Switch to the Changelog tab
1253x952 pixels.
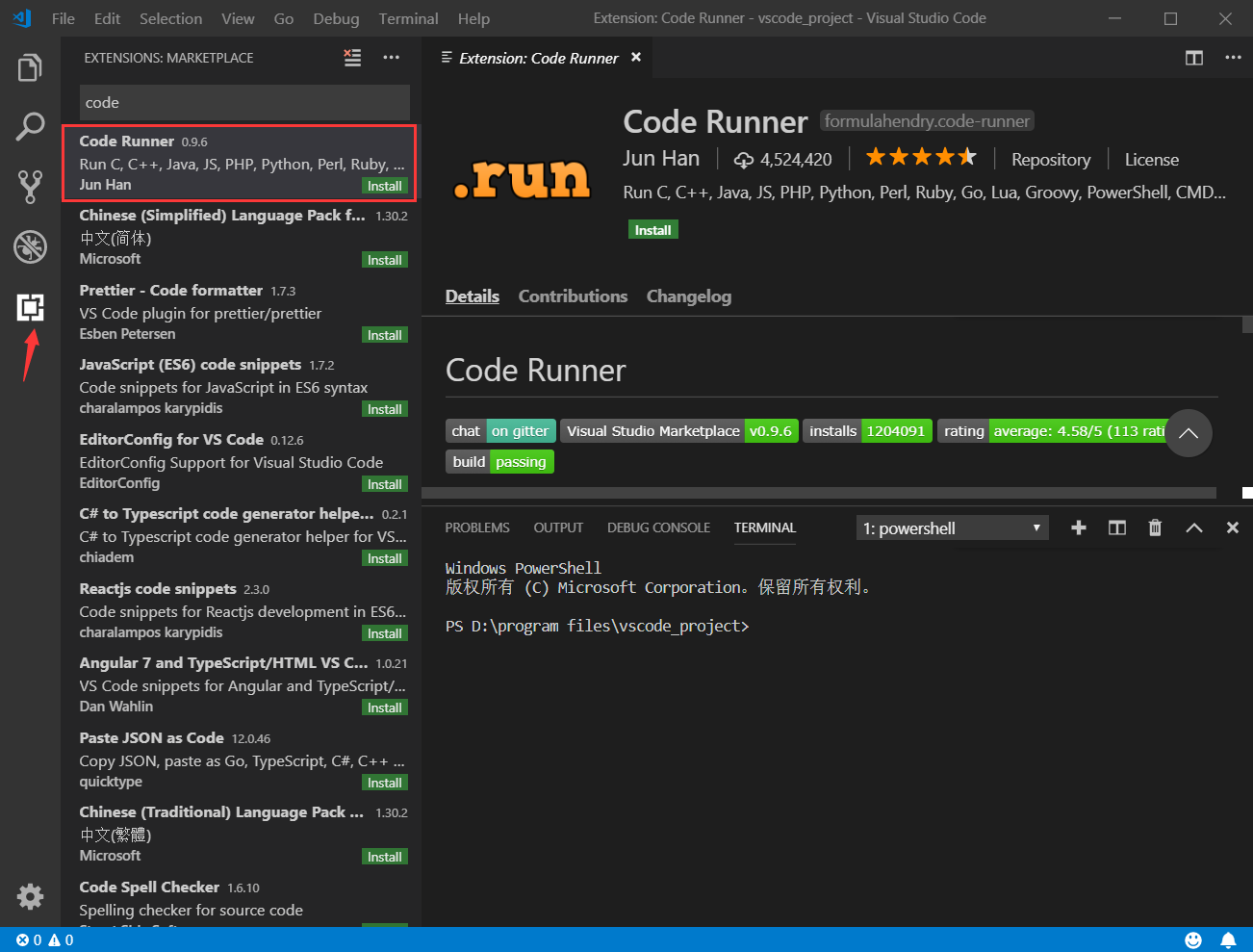click(x=689, y=296)
